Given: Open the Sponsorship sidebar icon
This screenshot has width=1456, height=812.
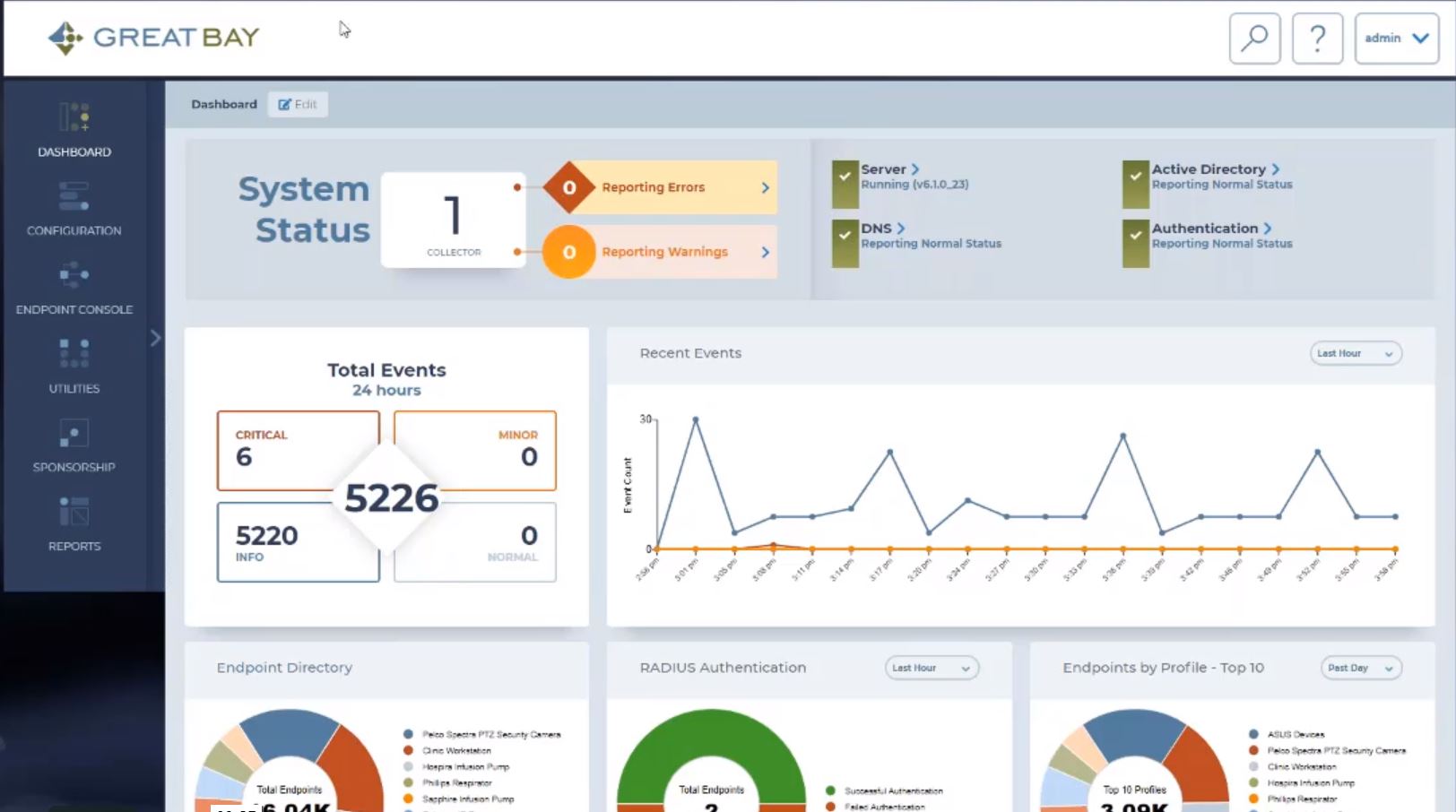Looking at the screenshot, I should coord(74,433).
